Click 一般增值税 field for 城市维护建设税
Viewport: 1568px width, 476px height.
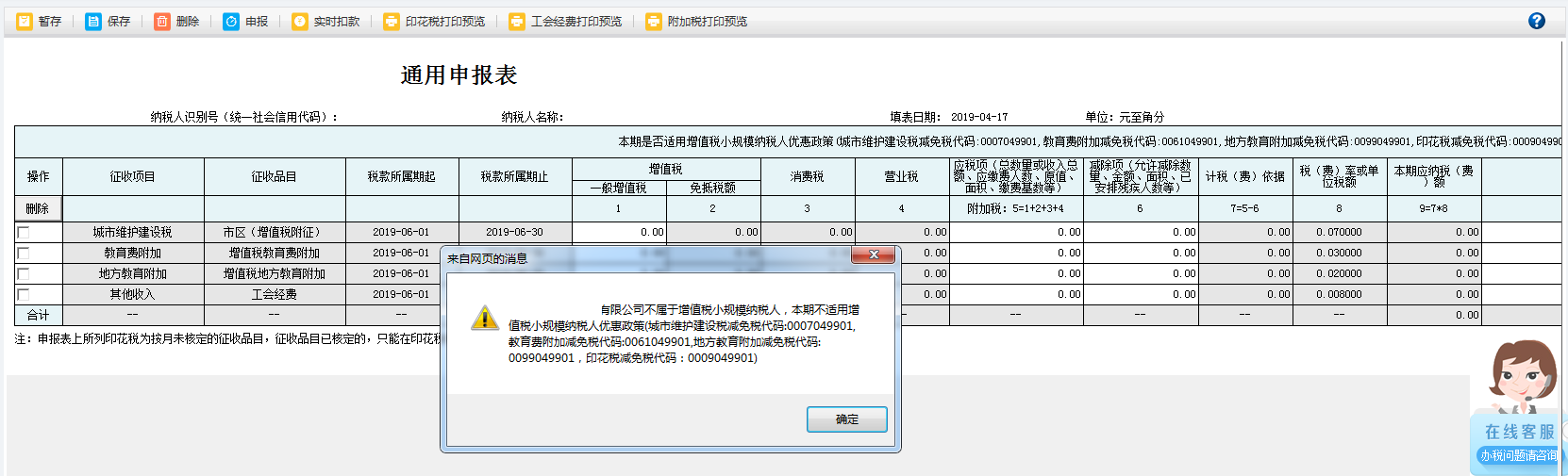[619, 232]
